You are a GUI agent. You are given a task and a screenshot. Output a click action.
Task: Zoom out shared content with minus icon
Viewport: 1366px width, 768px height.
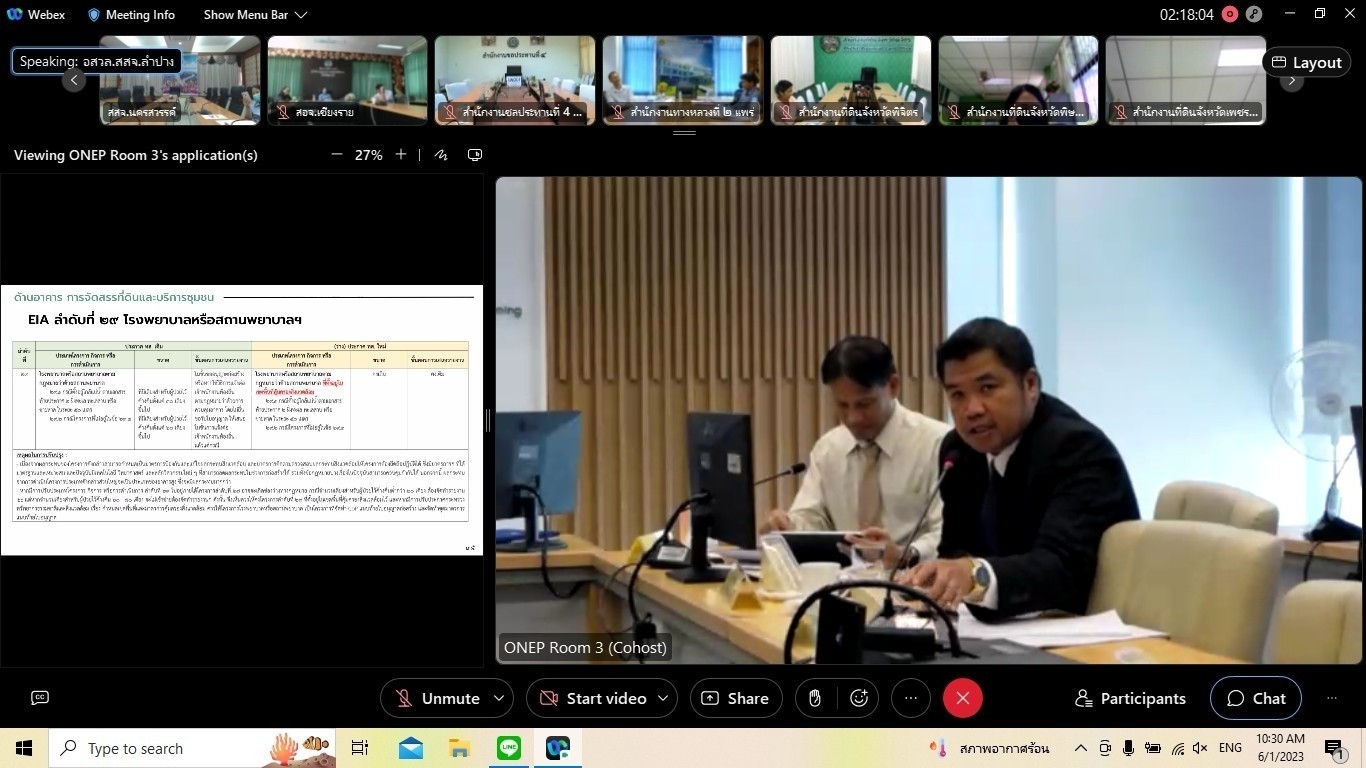pyautogui.click(x=337, y=155)
